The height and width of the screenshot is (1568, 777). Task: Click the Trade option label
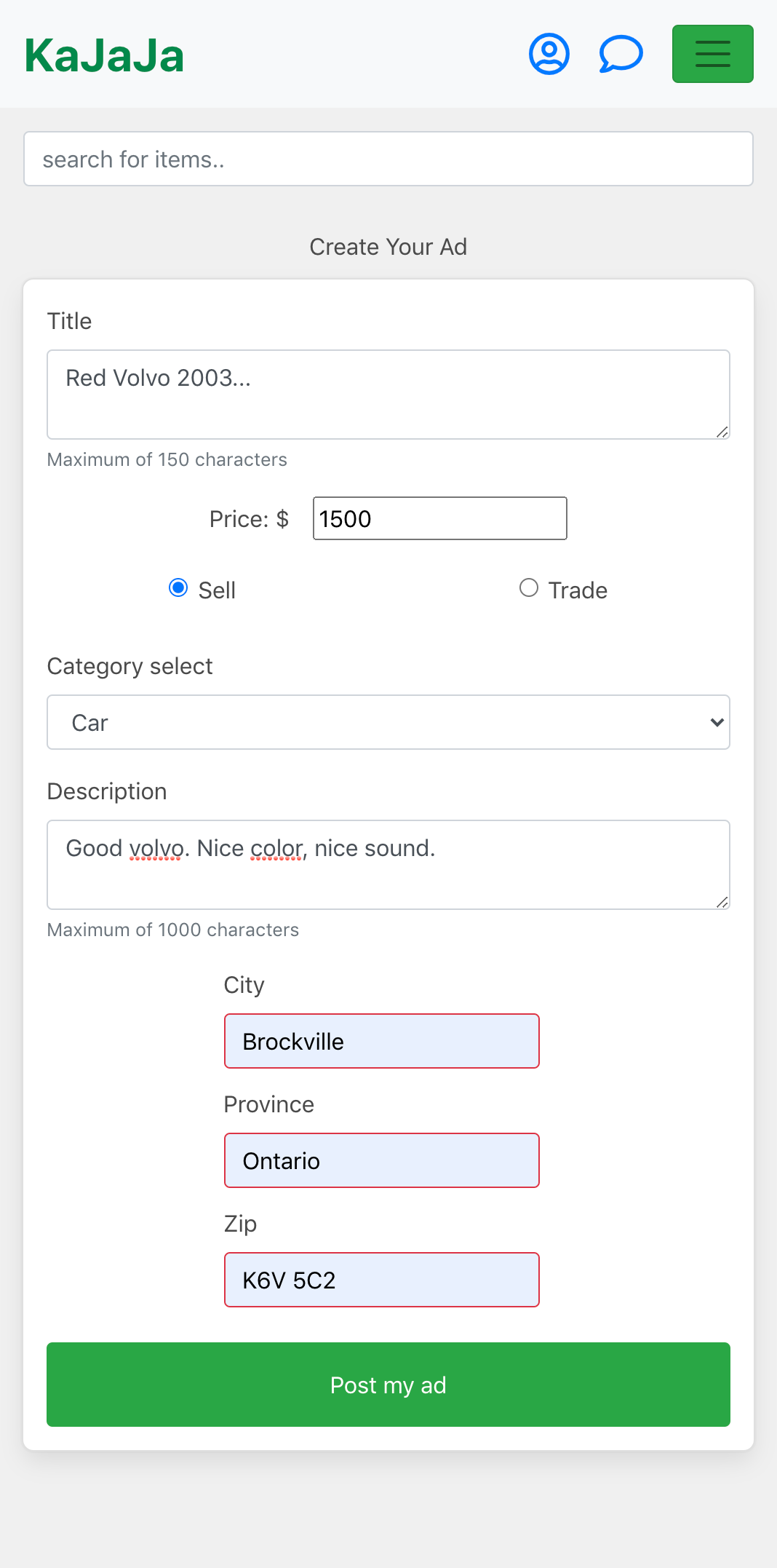click(x=578, y=590)
